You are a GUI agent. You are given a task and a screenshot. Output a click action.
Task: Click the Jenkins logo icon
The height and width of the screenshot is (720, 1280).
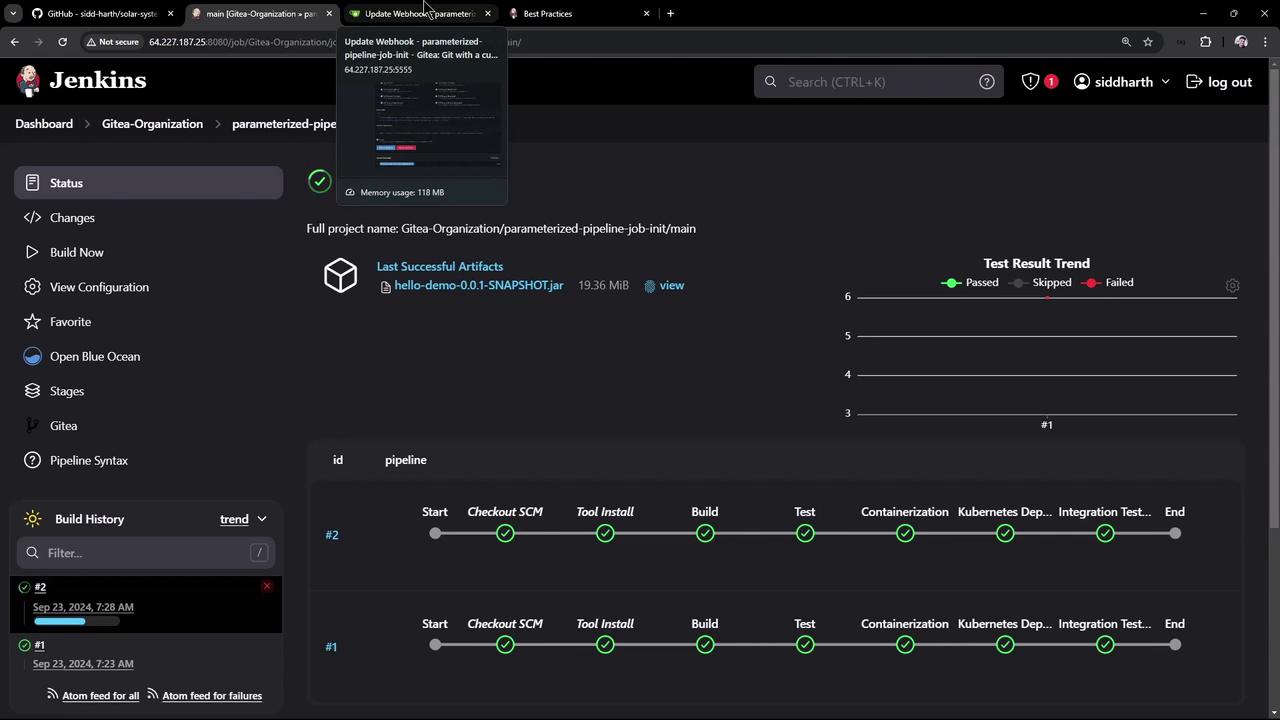coord(29,80)
